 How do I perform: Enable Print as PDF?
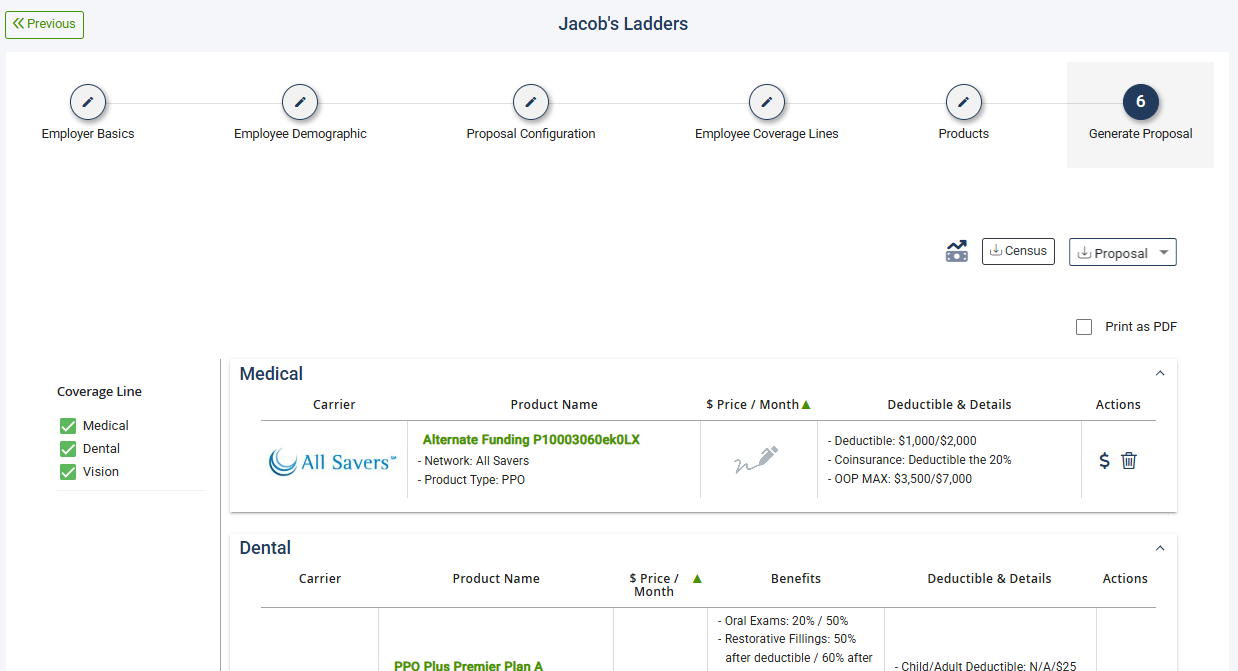[x=1084, y=326]
